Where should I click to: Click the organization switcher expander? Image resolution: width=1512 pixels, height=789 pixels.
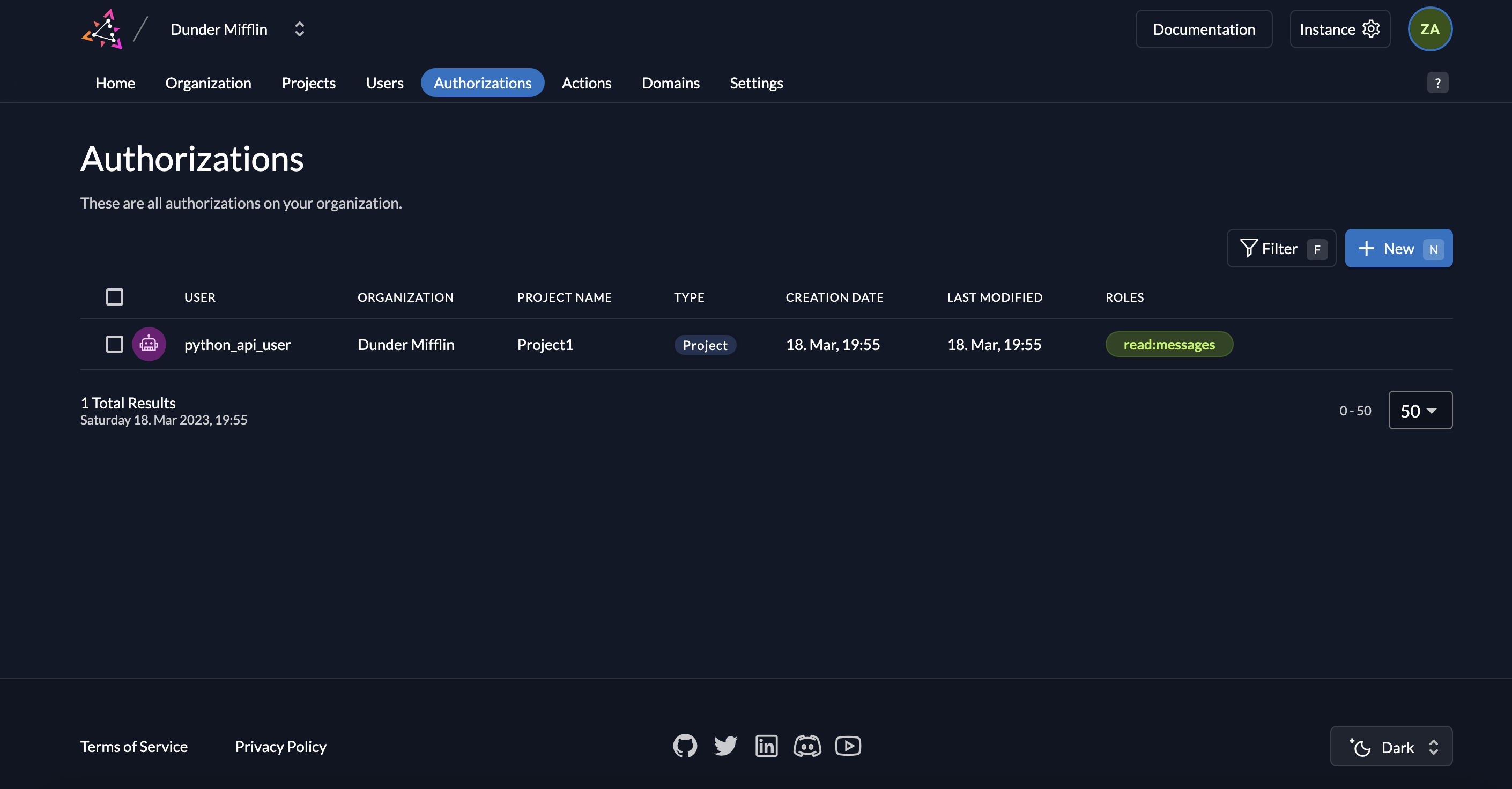297,28
